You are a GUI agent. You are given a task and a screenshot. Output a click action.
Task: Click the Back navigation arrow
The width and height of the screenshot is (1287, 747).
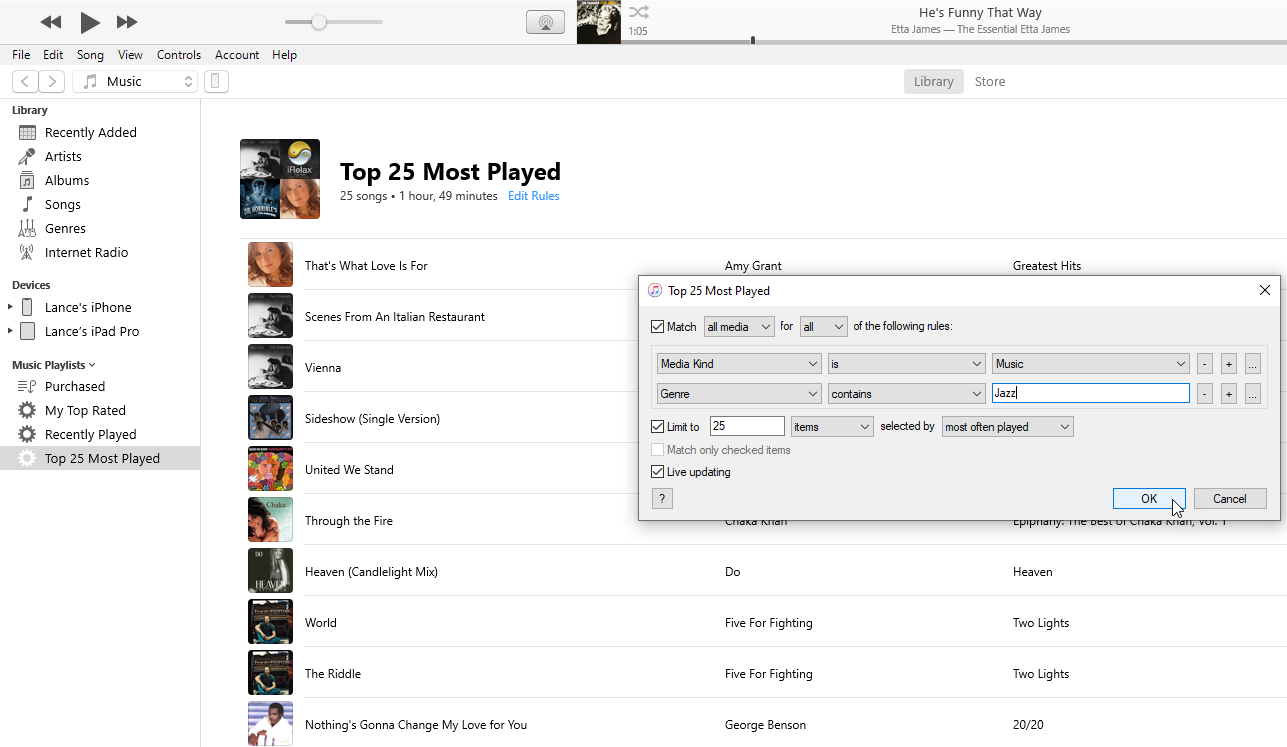[25, 82]
